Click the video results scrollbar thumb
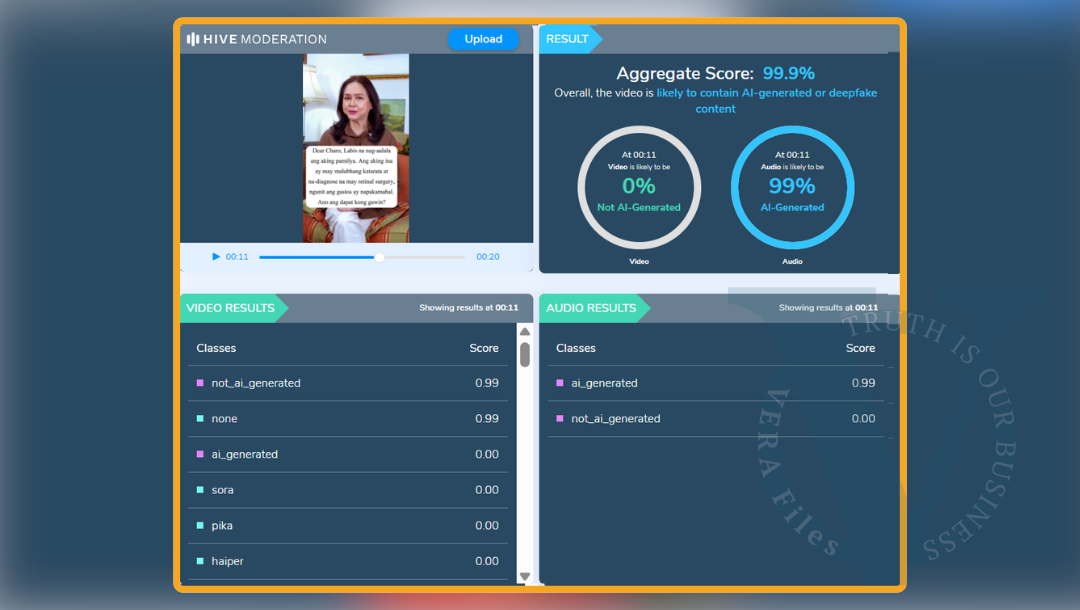The height and width of the screenshot is (610, 1080). point(525,355)
